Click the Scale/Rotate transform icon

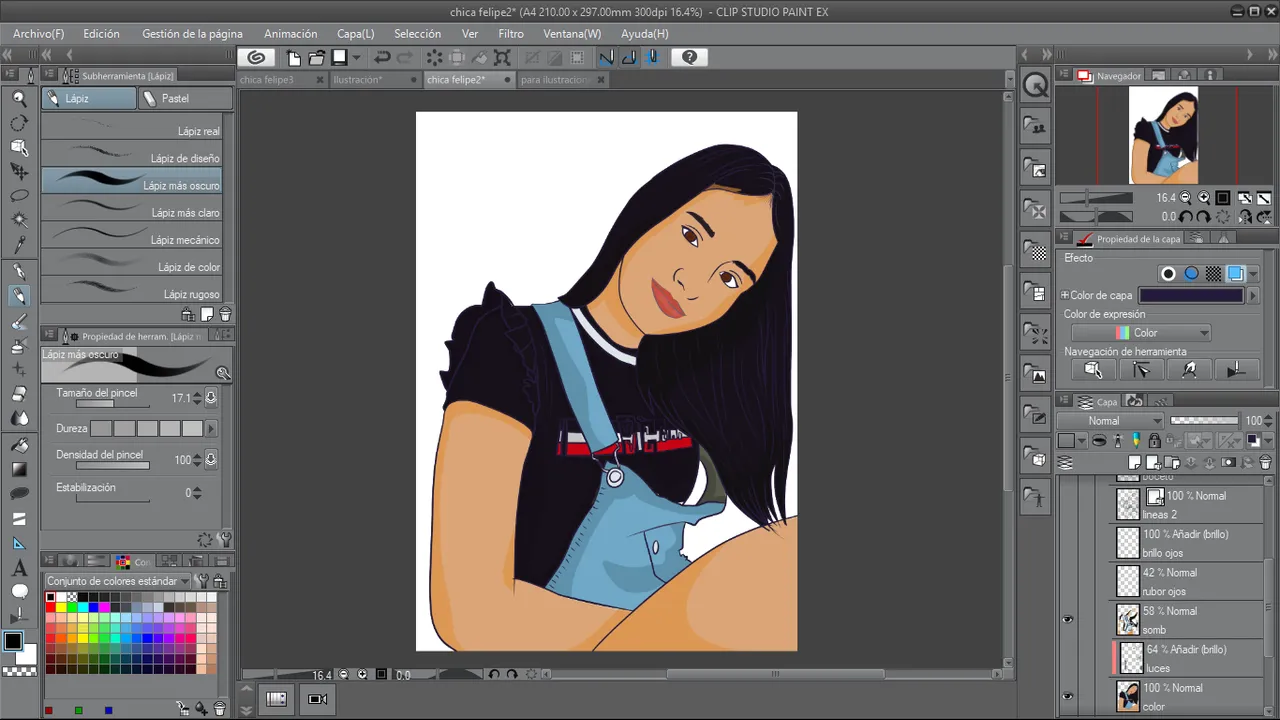[x=503, y=57]
